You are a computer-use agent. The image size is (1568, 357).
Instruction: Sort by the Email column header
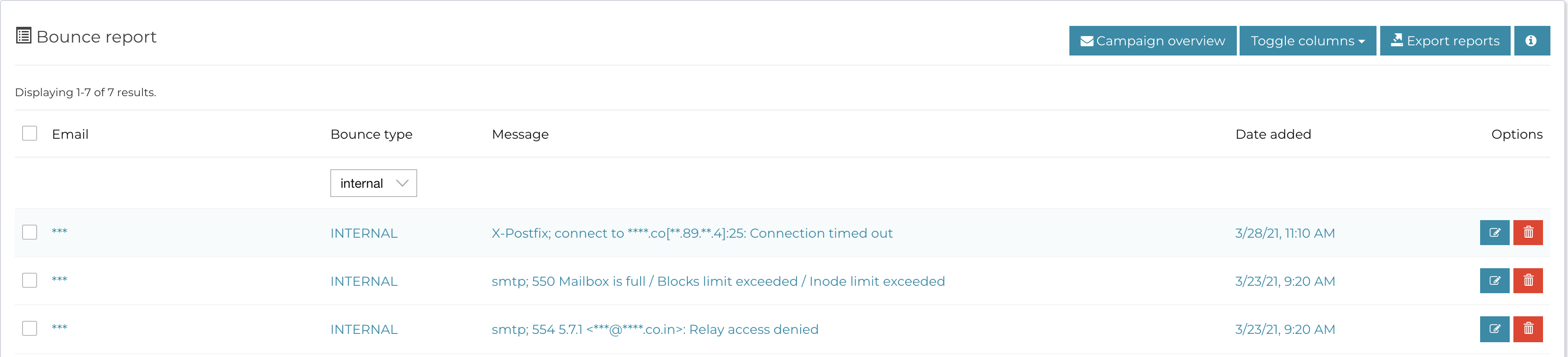(70, 134)
